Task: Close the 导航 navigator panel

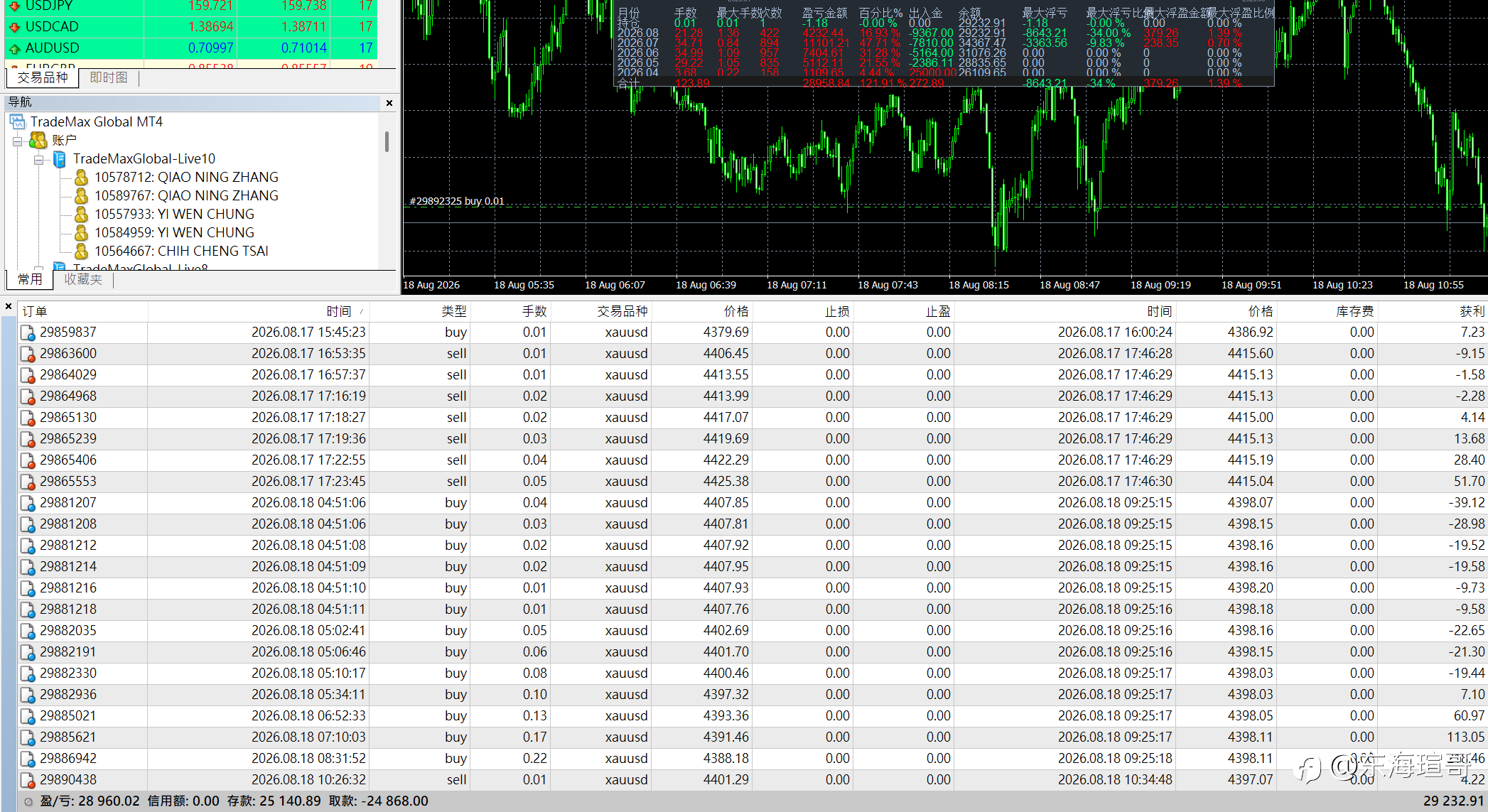Action: click(389, 103)
